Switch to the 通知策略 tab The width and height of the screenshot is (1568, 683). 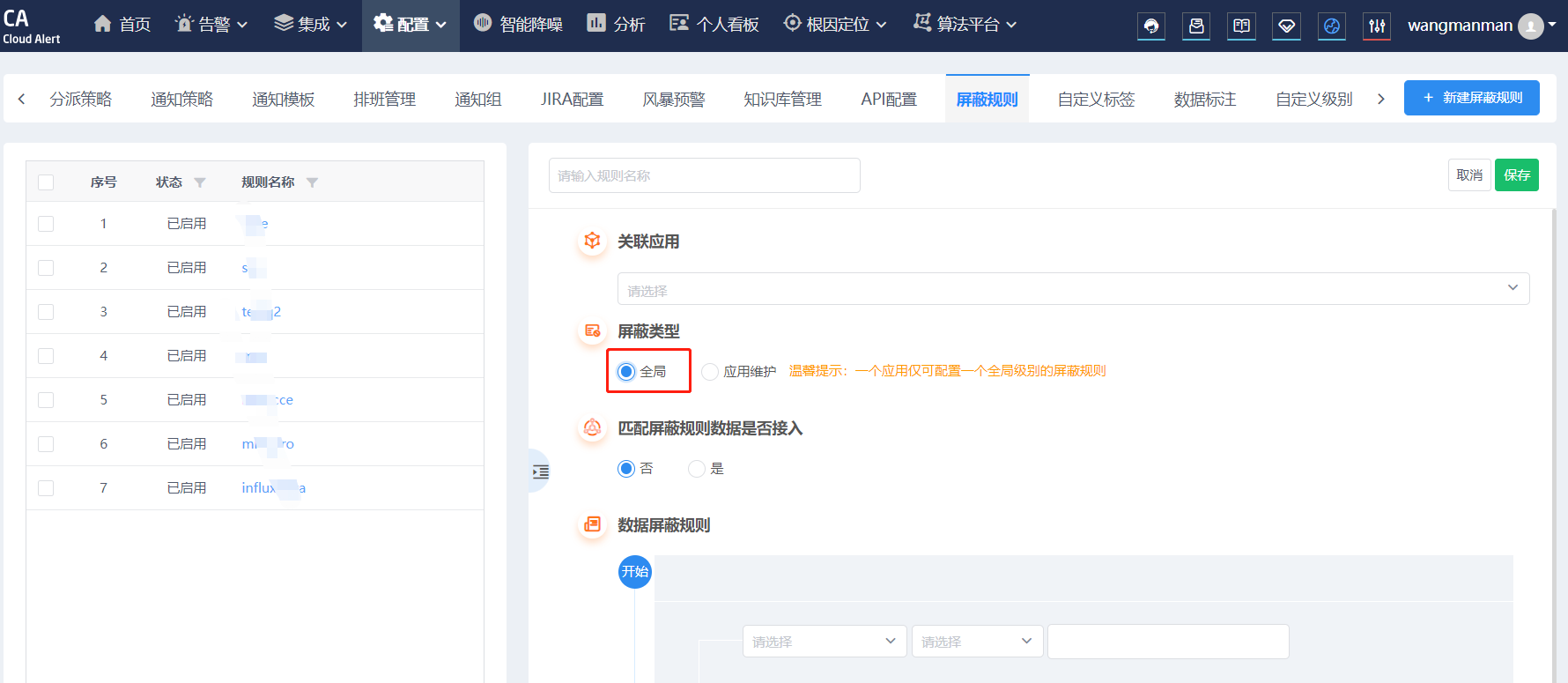pos(182,99)
